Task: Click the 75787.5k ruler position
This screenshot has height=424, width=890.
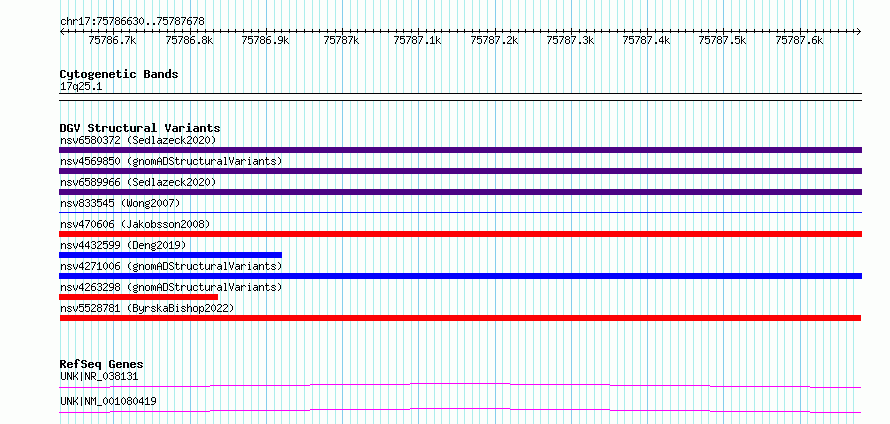Action: tap(723, 40)
